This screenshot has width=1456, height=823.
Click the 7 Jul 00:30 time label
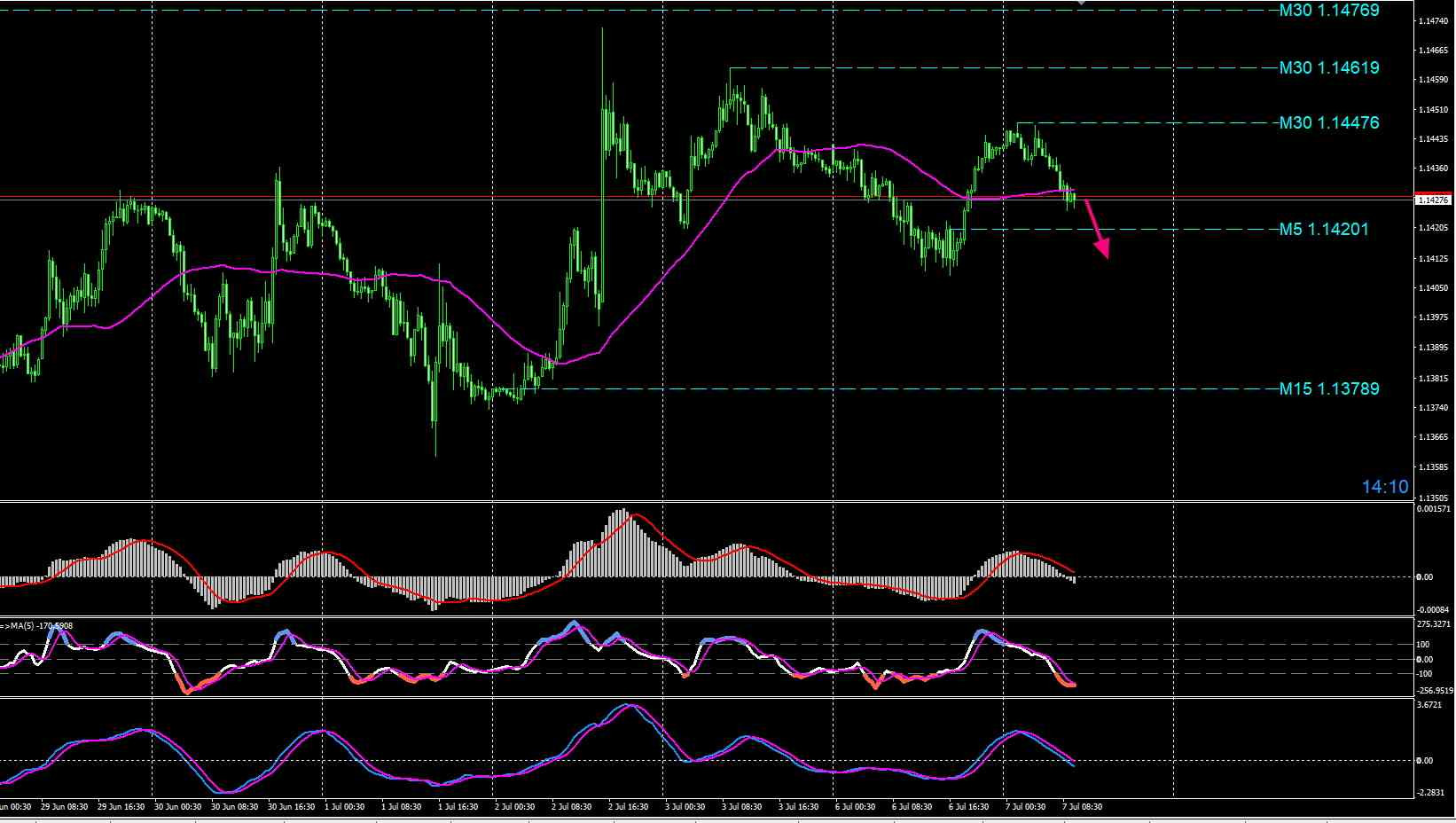point(1025,807)
